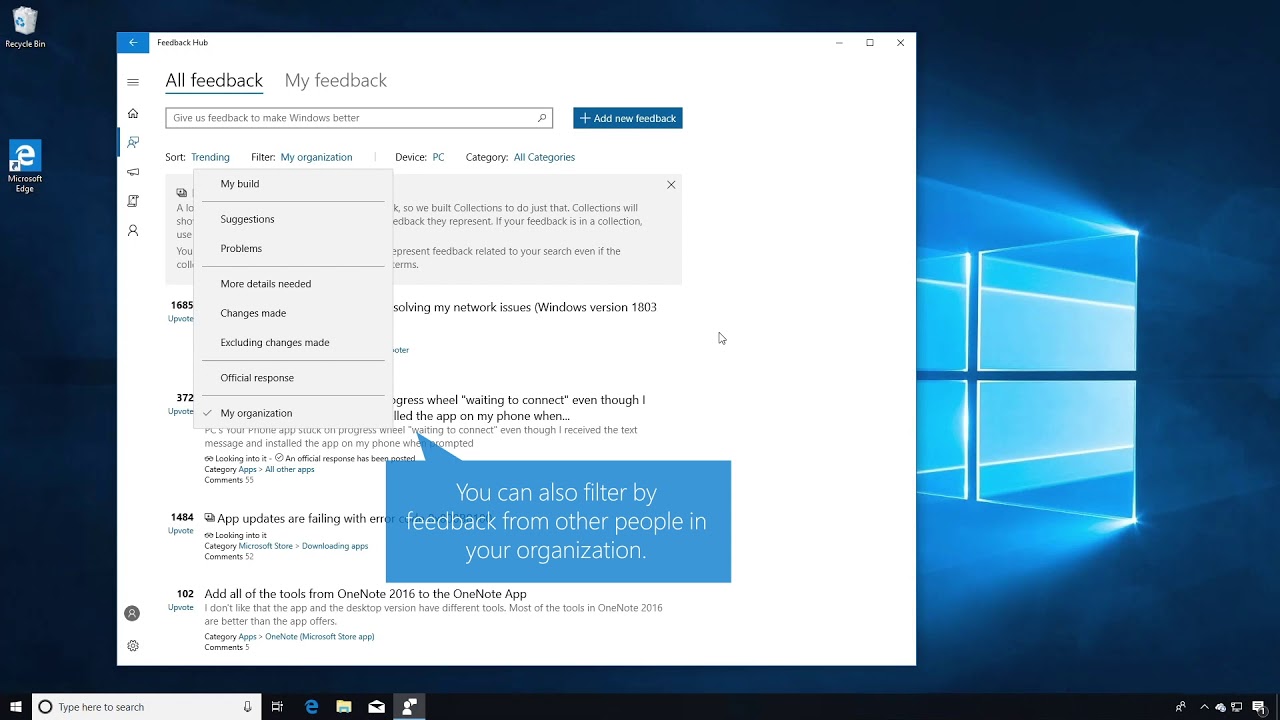Open Achievements person icon in sidebar
The width and height of the screenshot is (1280, 720).
tap(133, 231)
